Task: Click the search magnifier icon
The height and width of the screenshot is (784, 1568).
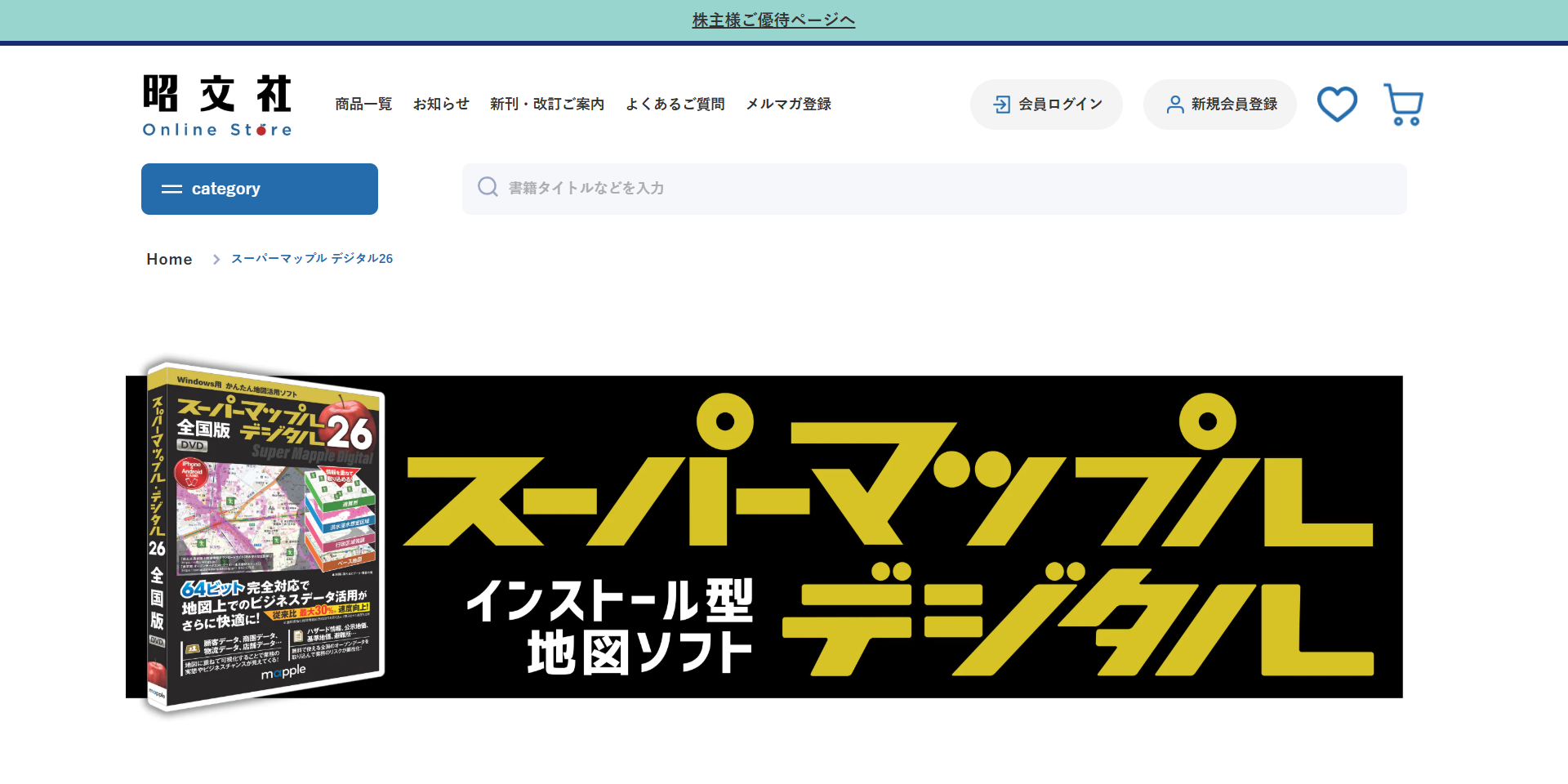Action: [488, 187]
